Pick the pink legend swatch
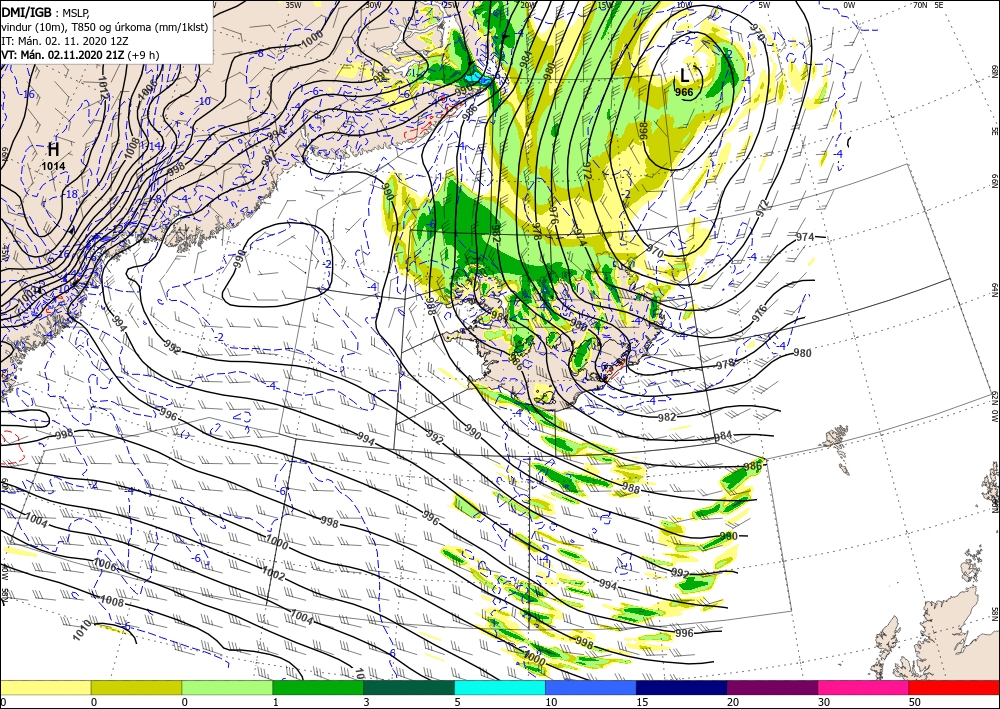The image size is (1000, 709). [x=864, y=687]
